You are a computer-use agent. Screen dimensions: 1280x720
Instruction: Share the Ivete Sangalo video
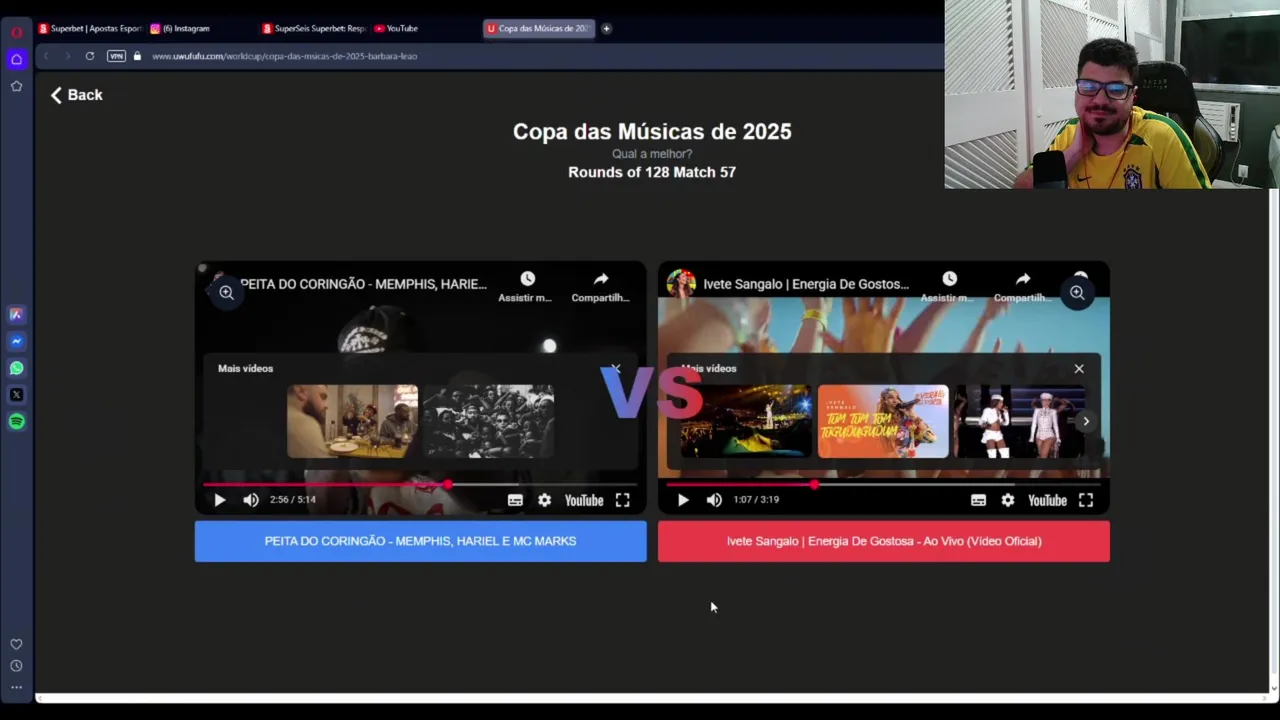click(1023, 285)
